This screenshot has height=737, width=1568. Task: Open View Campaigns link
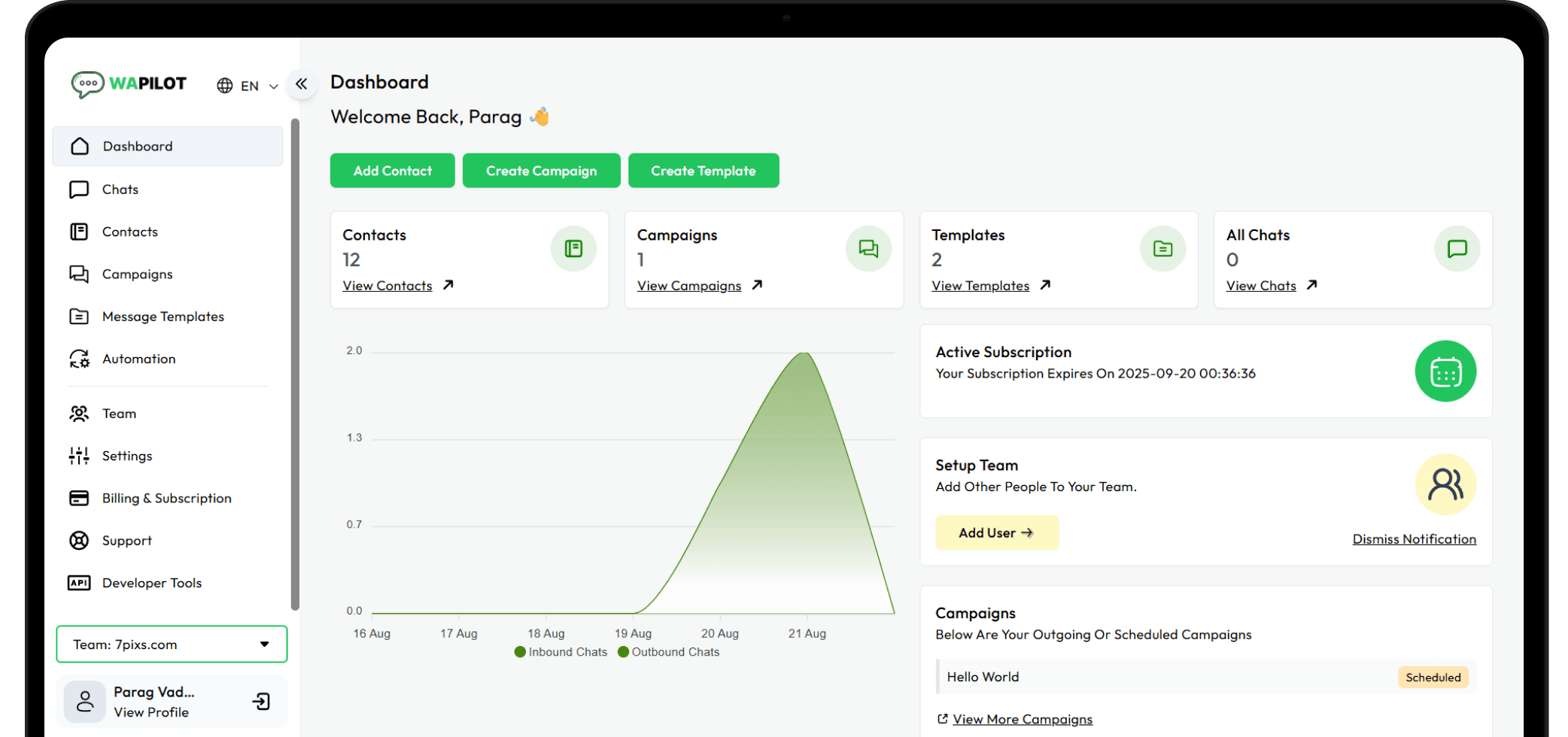coord(689,286)
